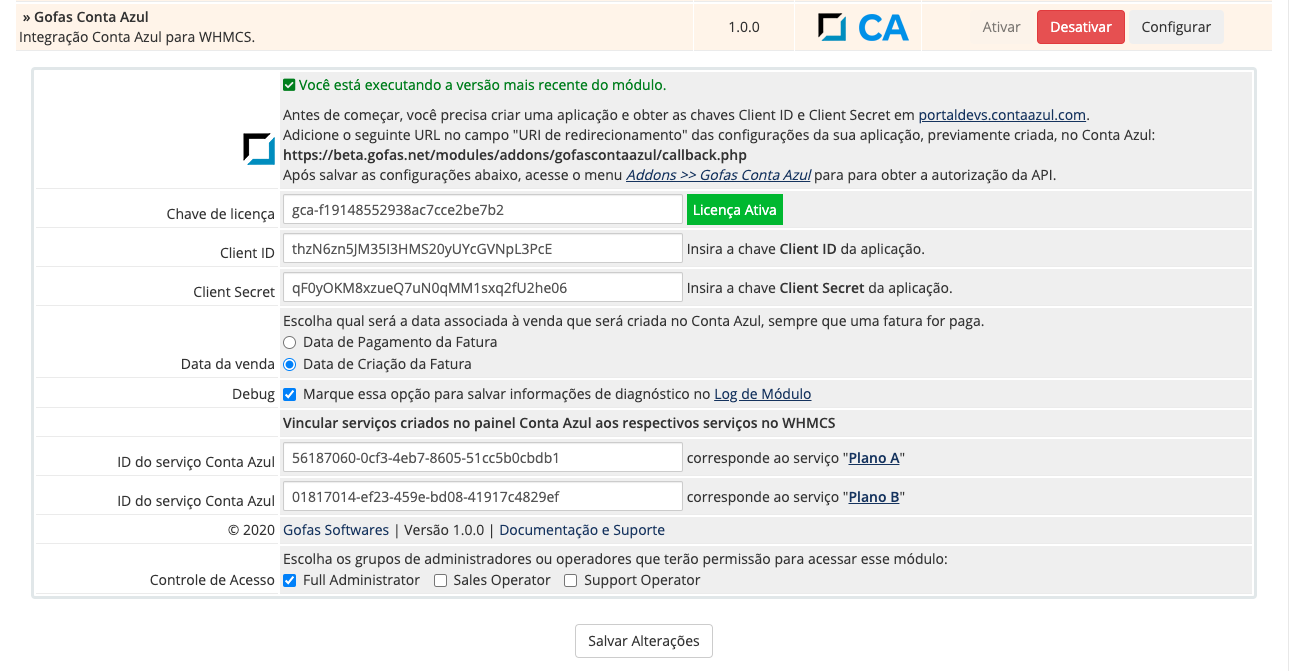The image size is (1289, 671).
Task: Edit Conta Azul service ID for Plano A
Action: (482, 458)
